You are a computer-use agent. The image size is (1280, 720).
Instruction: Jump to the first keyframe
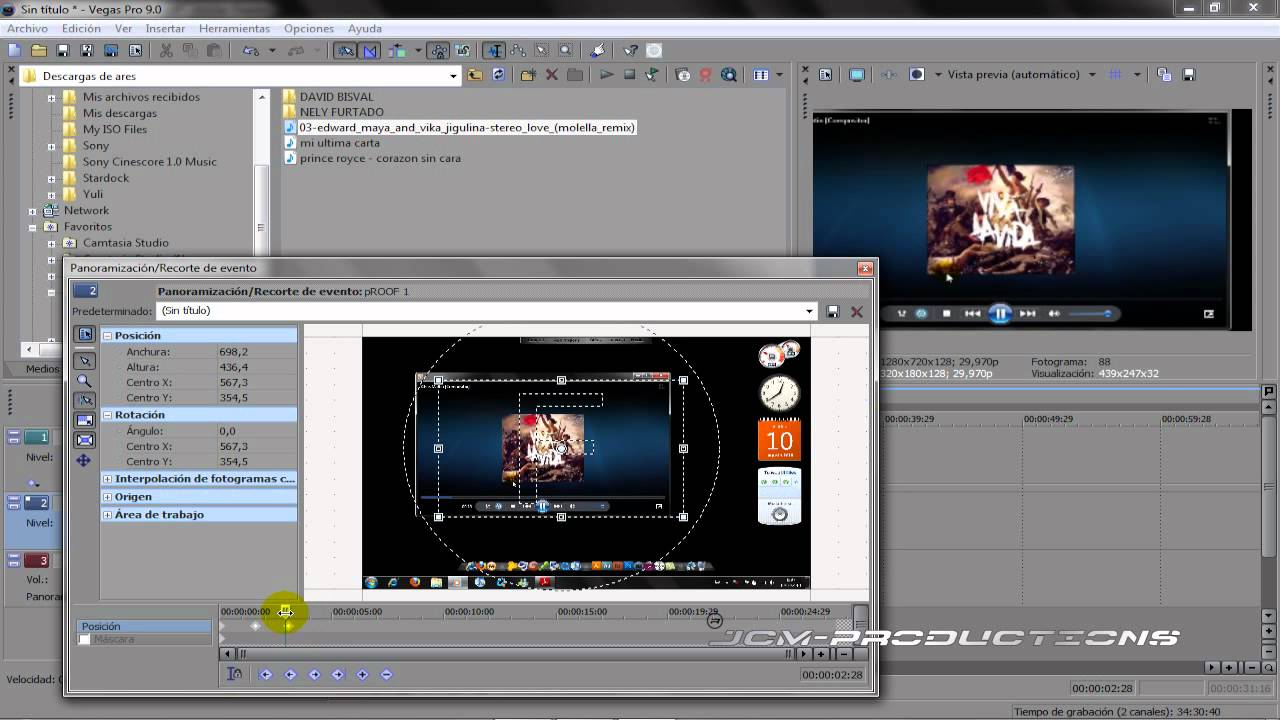point(266,675)
